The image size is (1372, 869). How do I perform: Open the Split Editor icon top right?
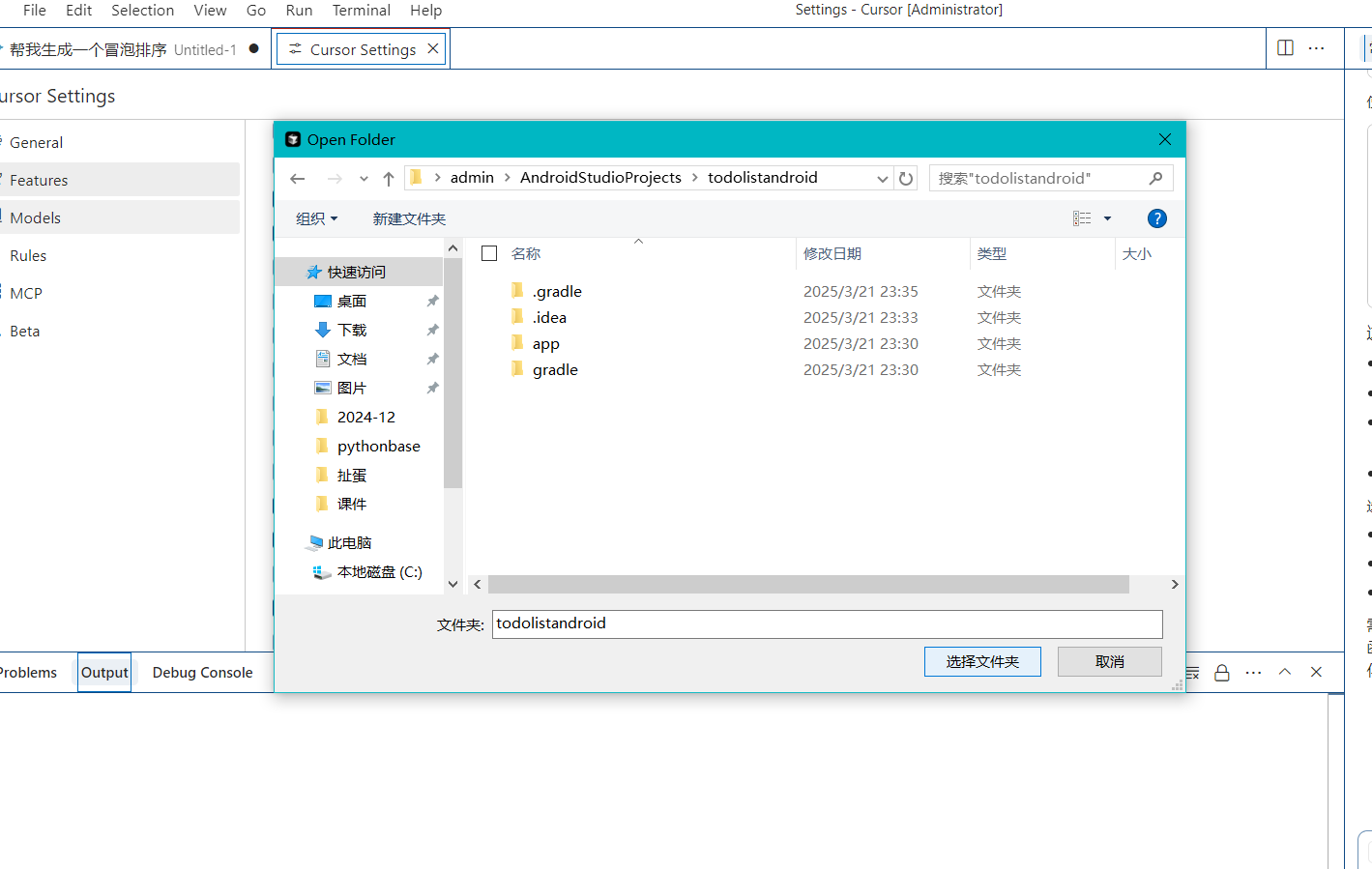click(1286, 47)
